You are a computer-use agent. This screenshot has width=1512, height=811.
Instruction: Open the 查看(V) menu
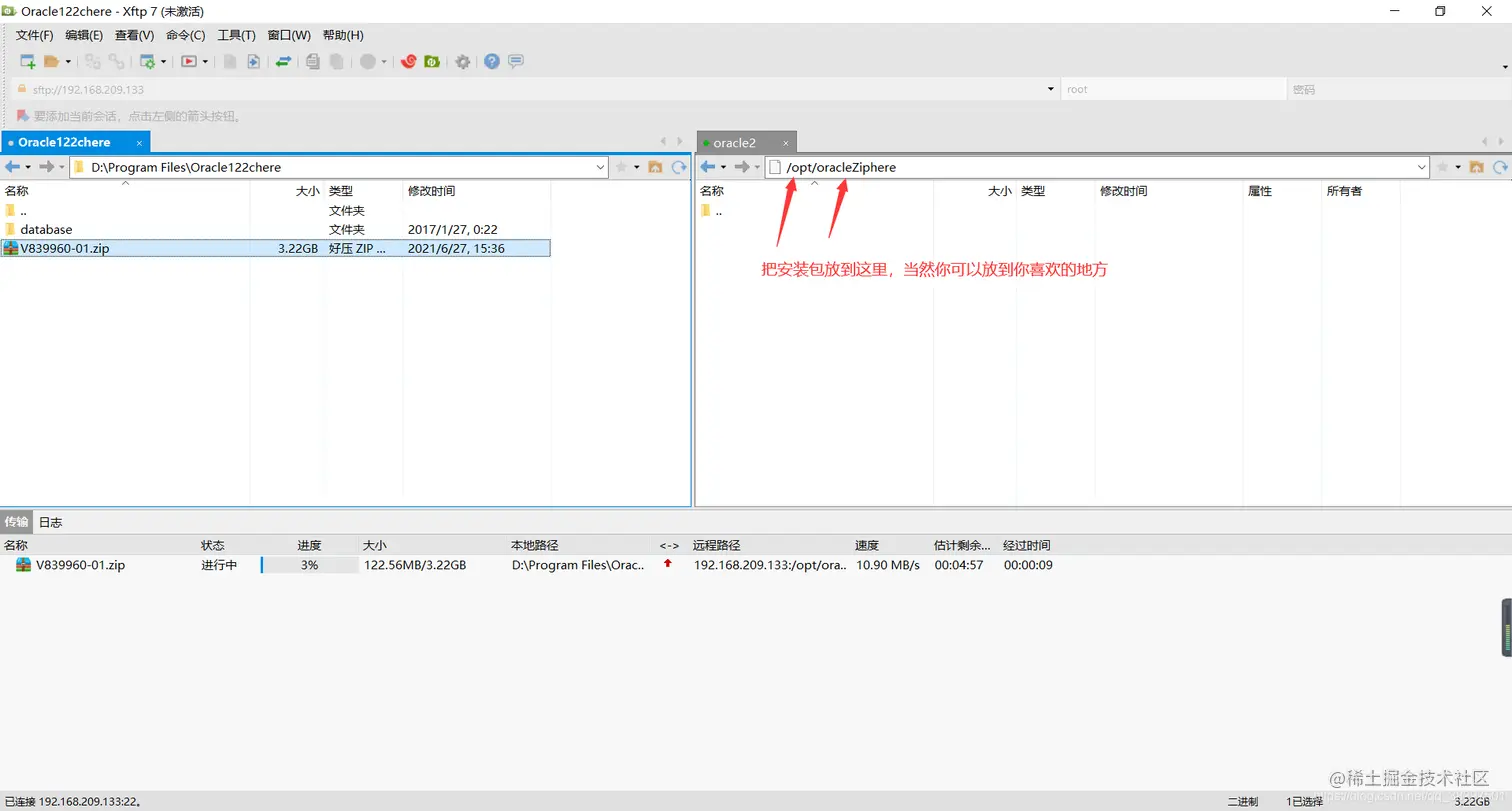point(135,35)
